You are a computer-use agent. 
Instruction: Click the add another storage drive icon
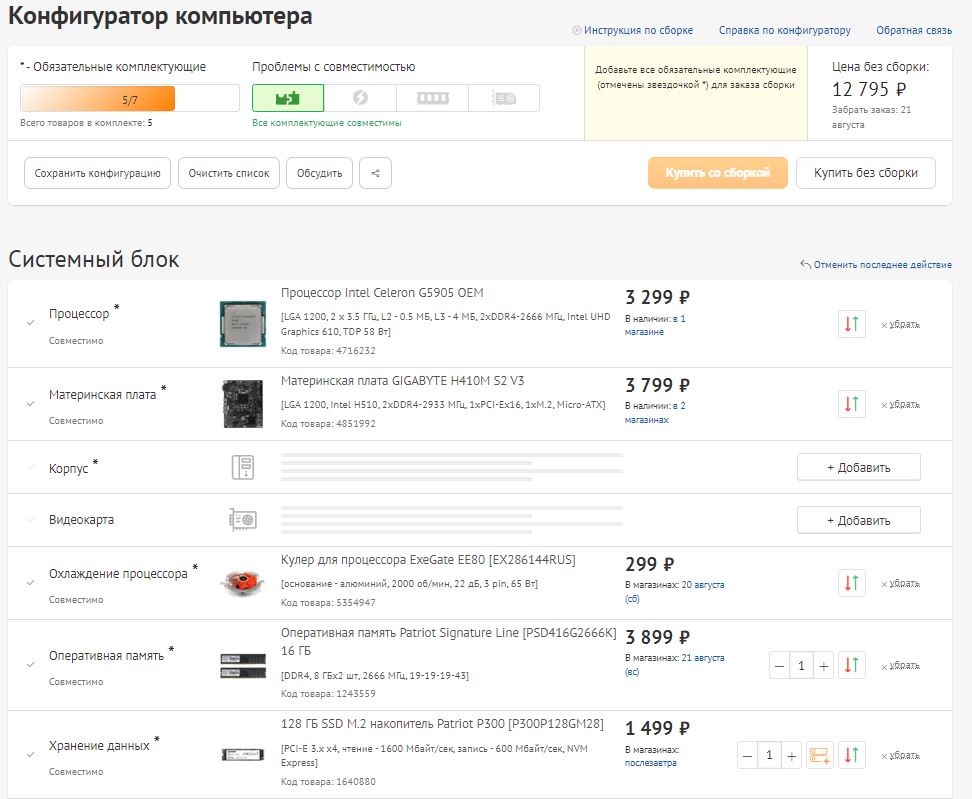820,755
